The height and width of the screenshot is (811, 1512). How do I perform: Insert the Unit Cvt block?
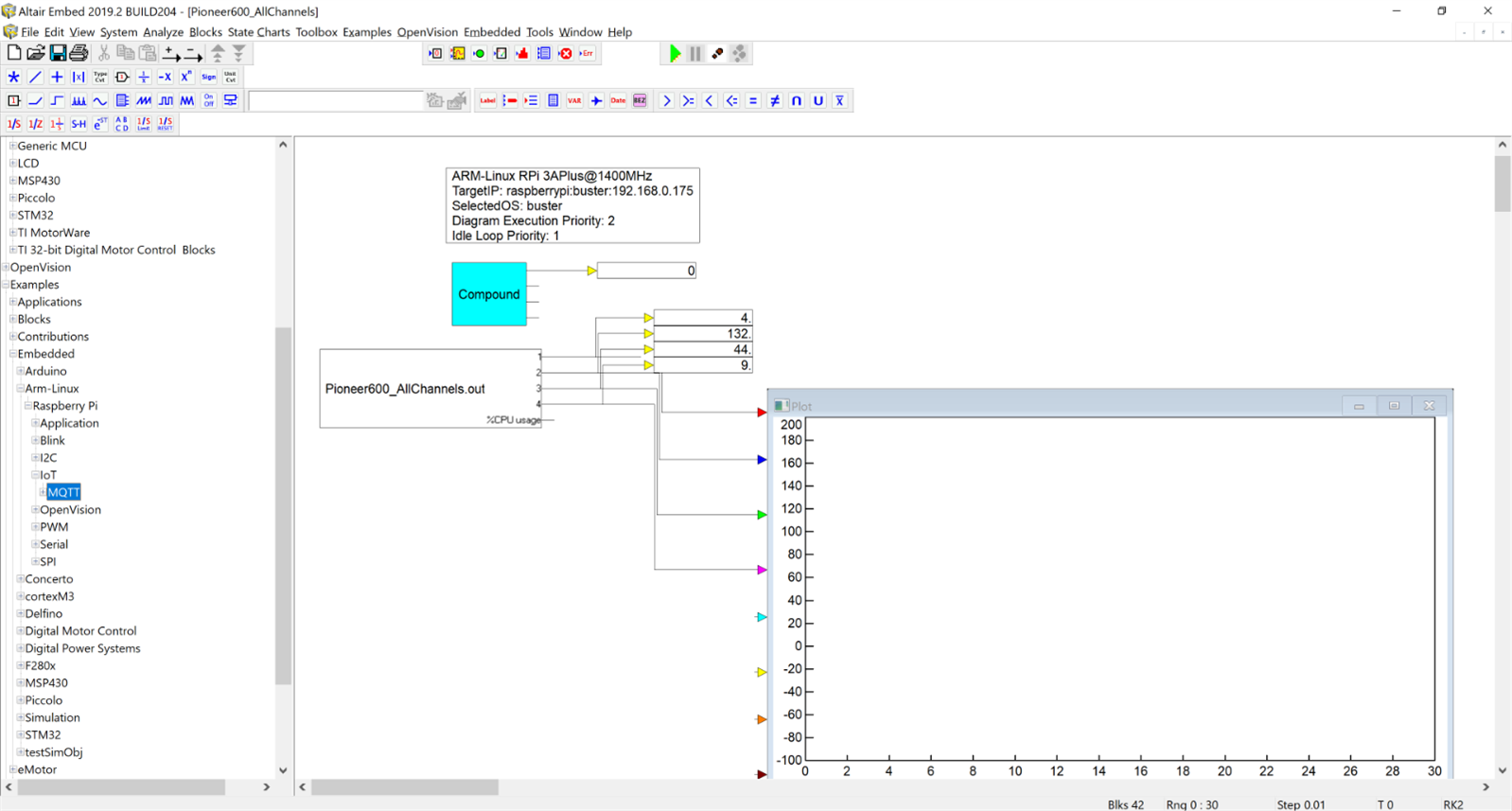pyautogui.click(x=230, y=77)
